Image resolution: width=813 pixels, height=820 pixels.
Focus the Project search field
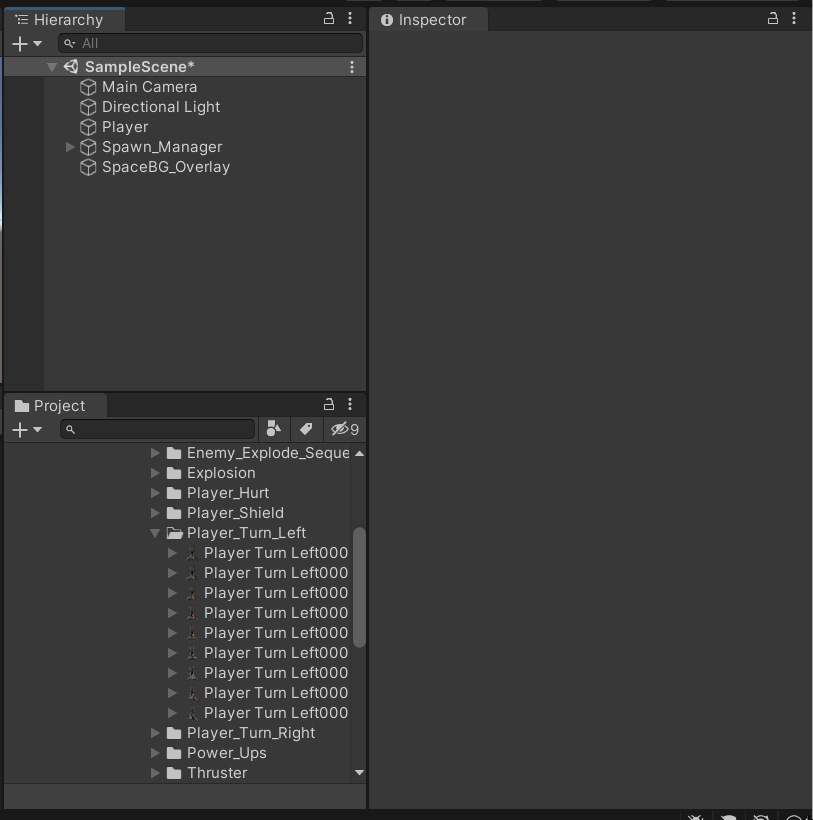[x=157, y=429]
